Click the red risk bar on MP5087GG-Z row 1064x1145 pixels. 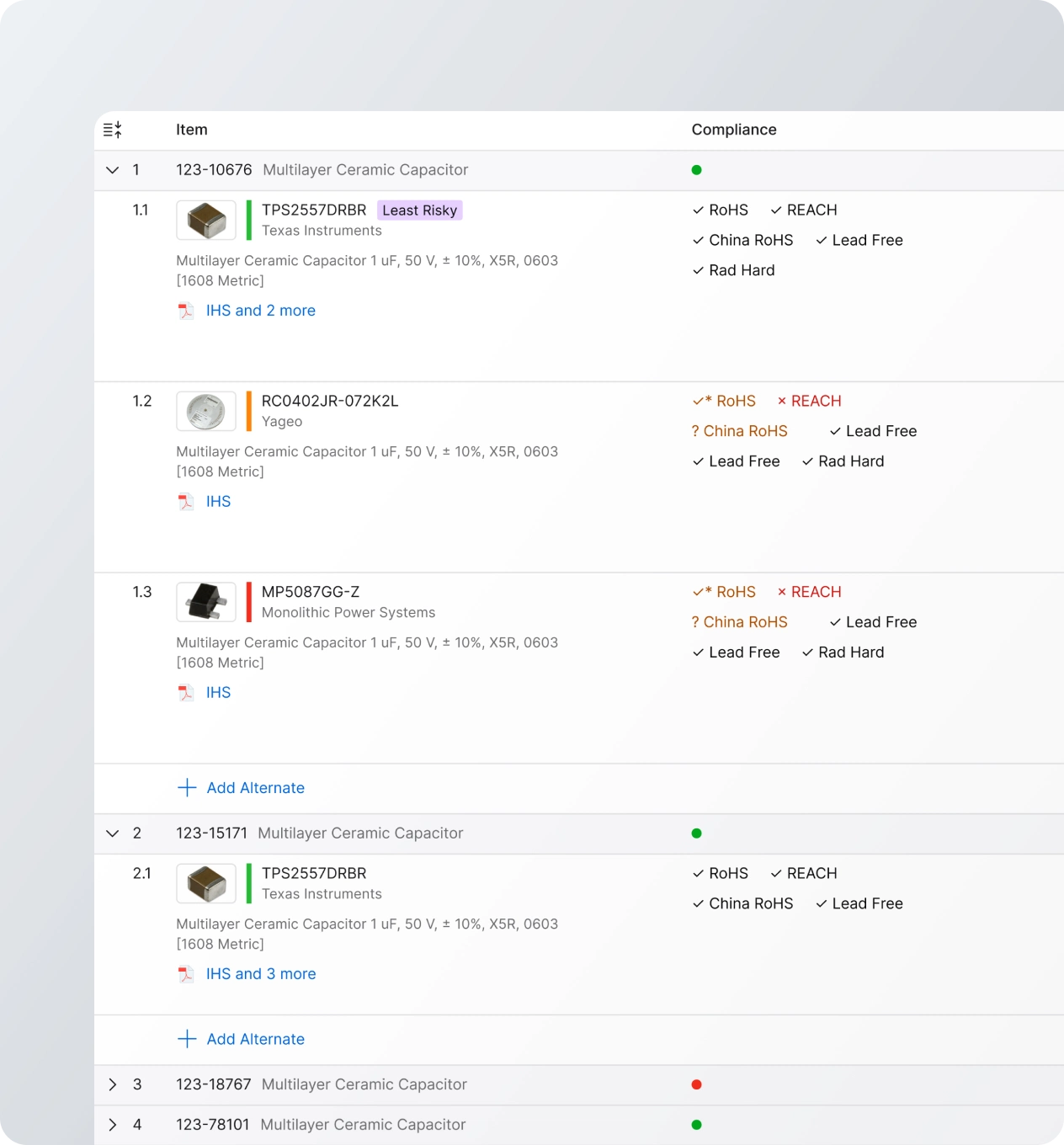[x=249, y=603]
